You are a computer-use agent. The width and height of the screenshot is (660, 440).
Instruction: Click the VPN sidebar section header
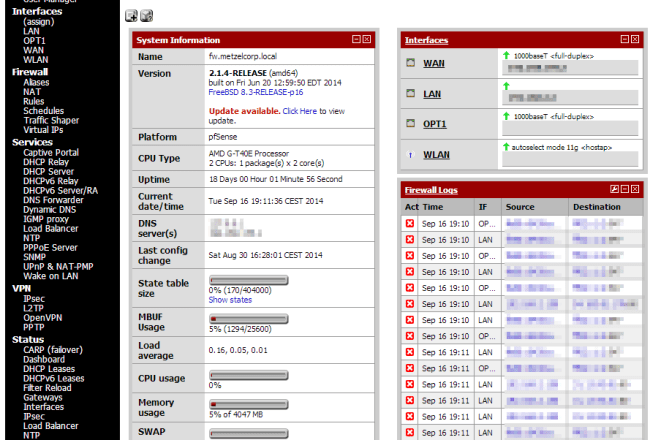(x=21, y=288)
